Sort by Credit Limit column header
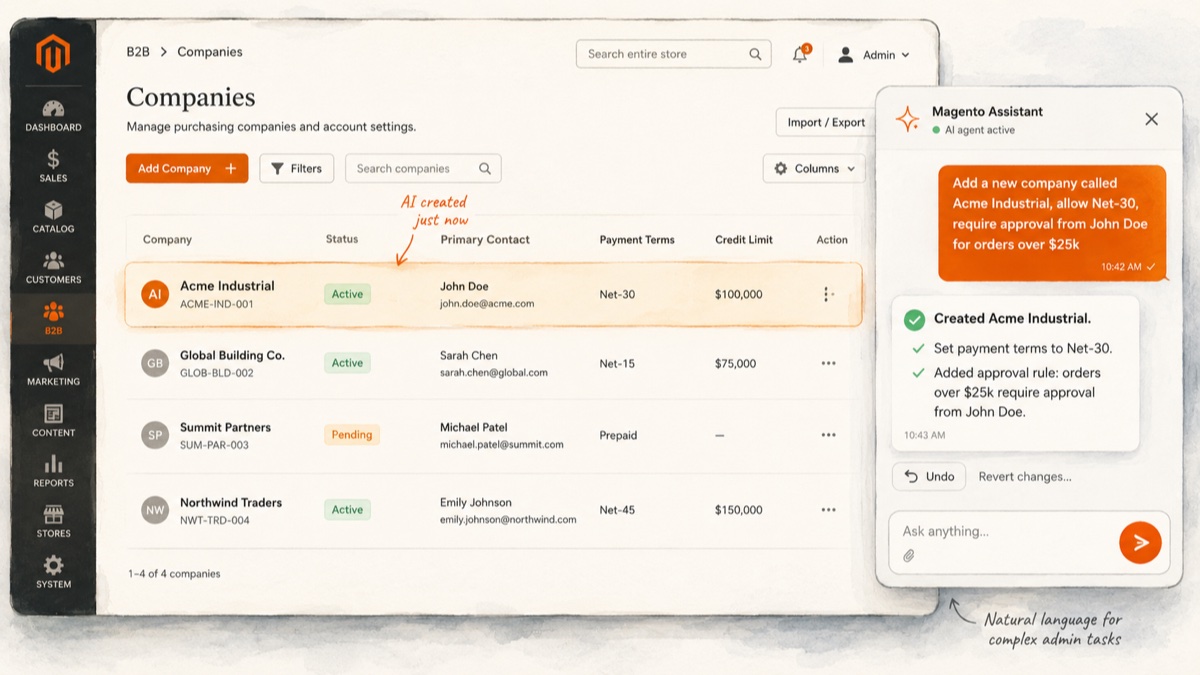The height and width of the screenshot is (675, 1200). 744,240
